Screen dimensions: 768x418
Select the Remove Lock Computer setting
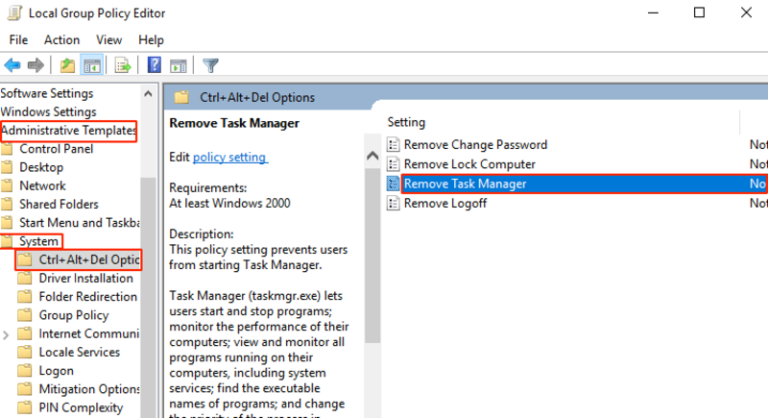[469, 164]
